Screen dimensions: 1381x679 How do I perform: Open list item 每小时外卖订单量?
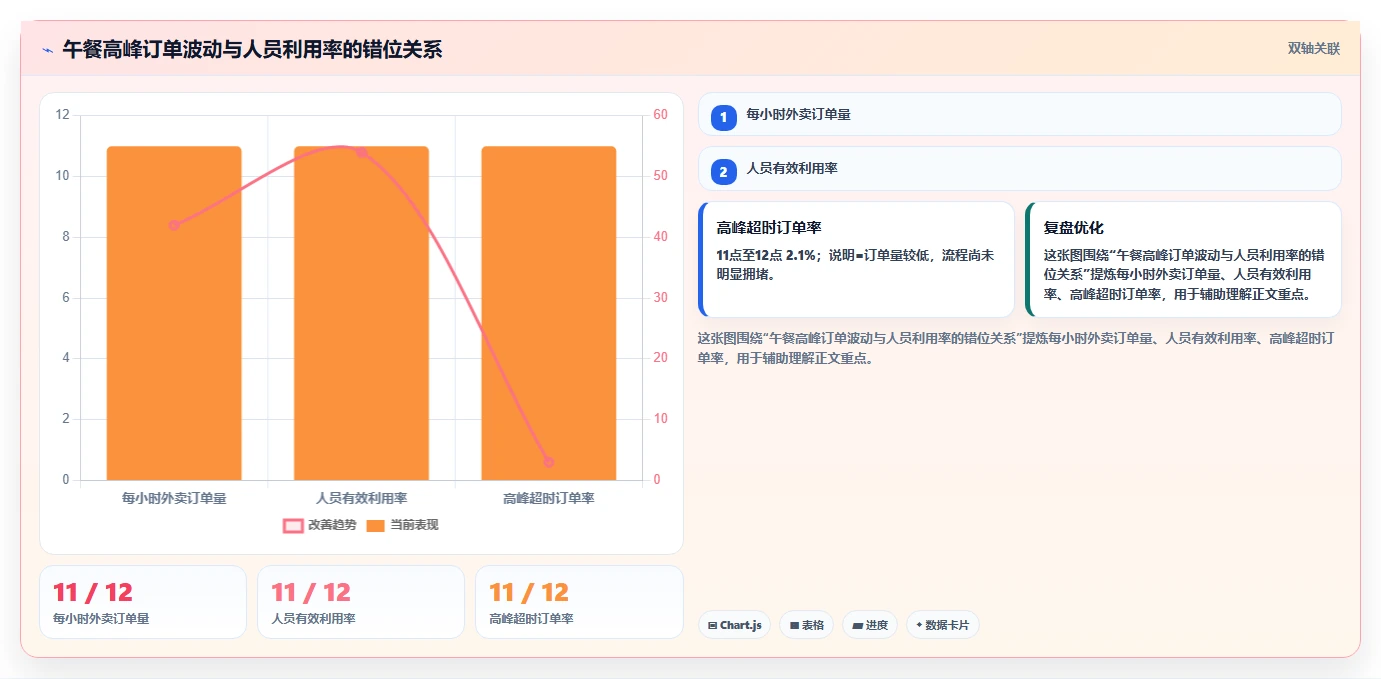[x=1019, y=114]
